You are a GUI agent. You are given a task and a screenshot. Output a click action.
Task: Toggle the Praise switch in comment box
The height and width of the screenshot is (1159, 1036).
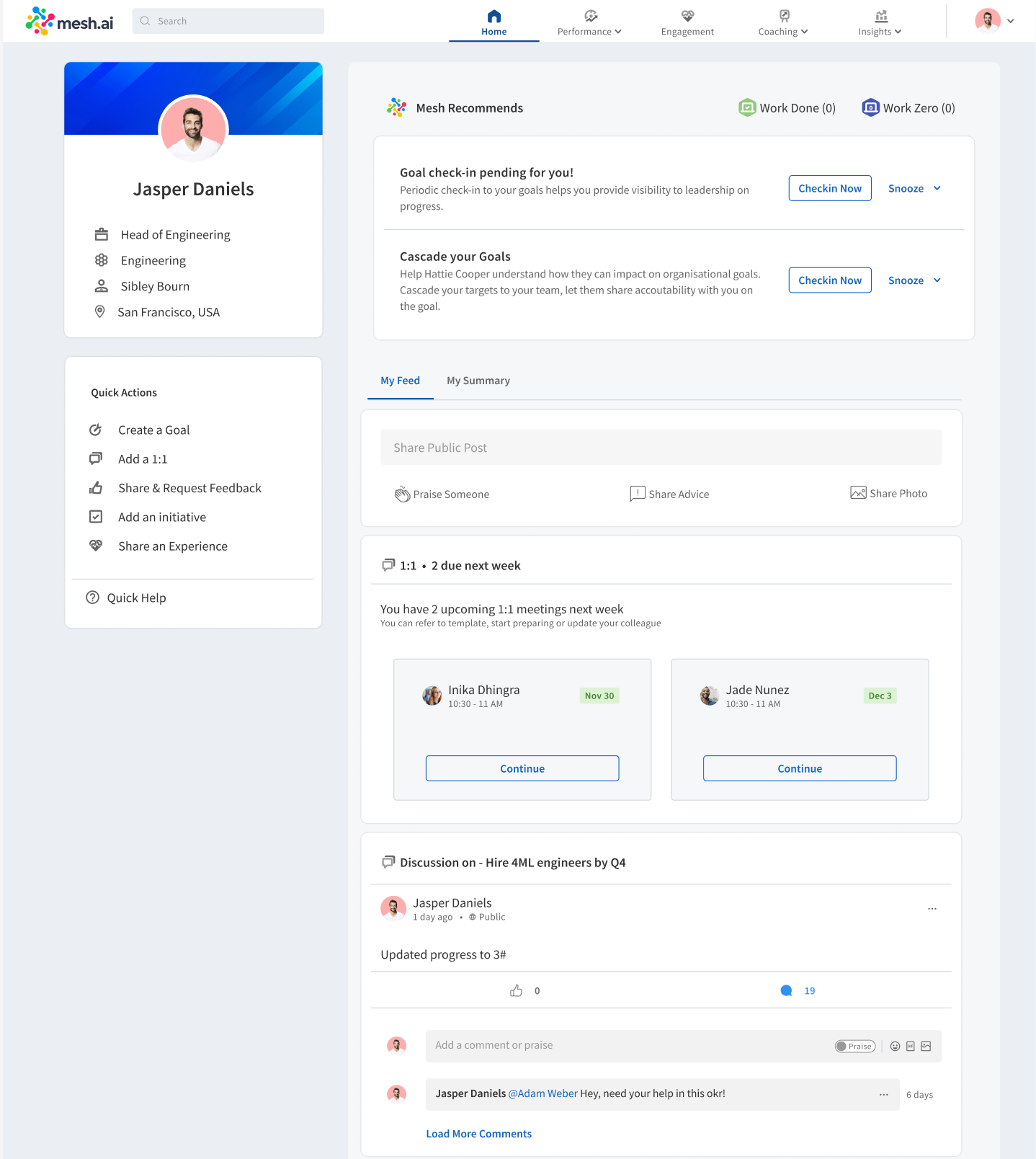click(x=855, y=1047)
